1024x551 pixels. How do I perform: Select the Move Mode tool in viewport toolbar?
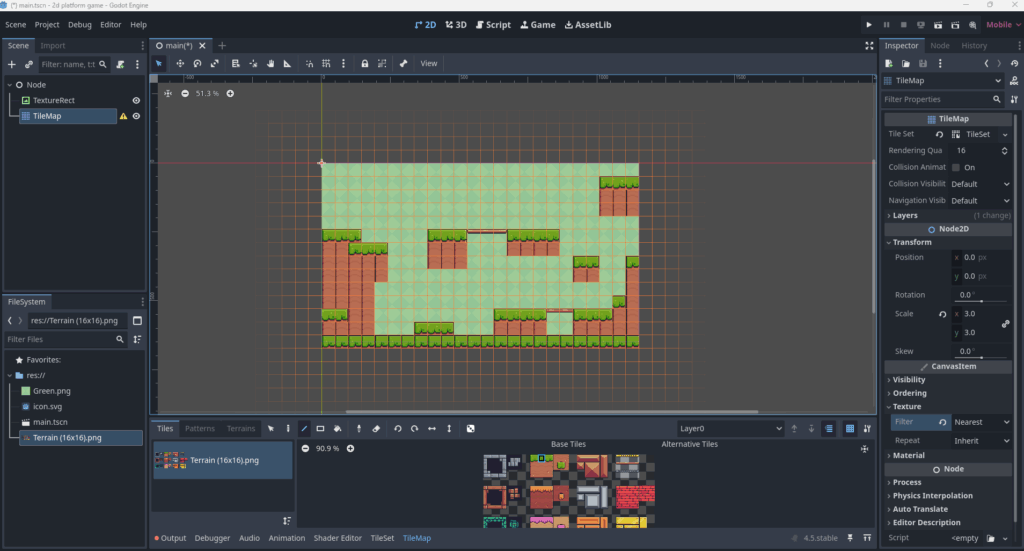[180, 63]
